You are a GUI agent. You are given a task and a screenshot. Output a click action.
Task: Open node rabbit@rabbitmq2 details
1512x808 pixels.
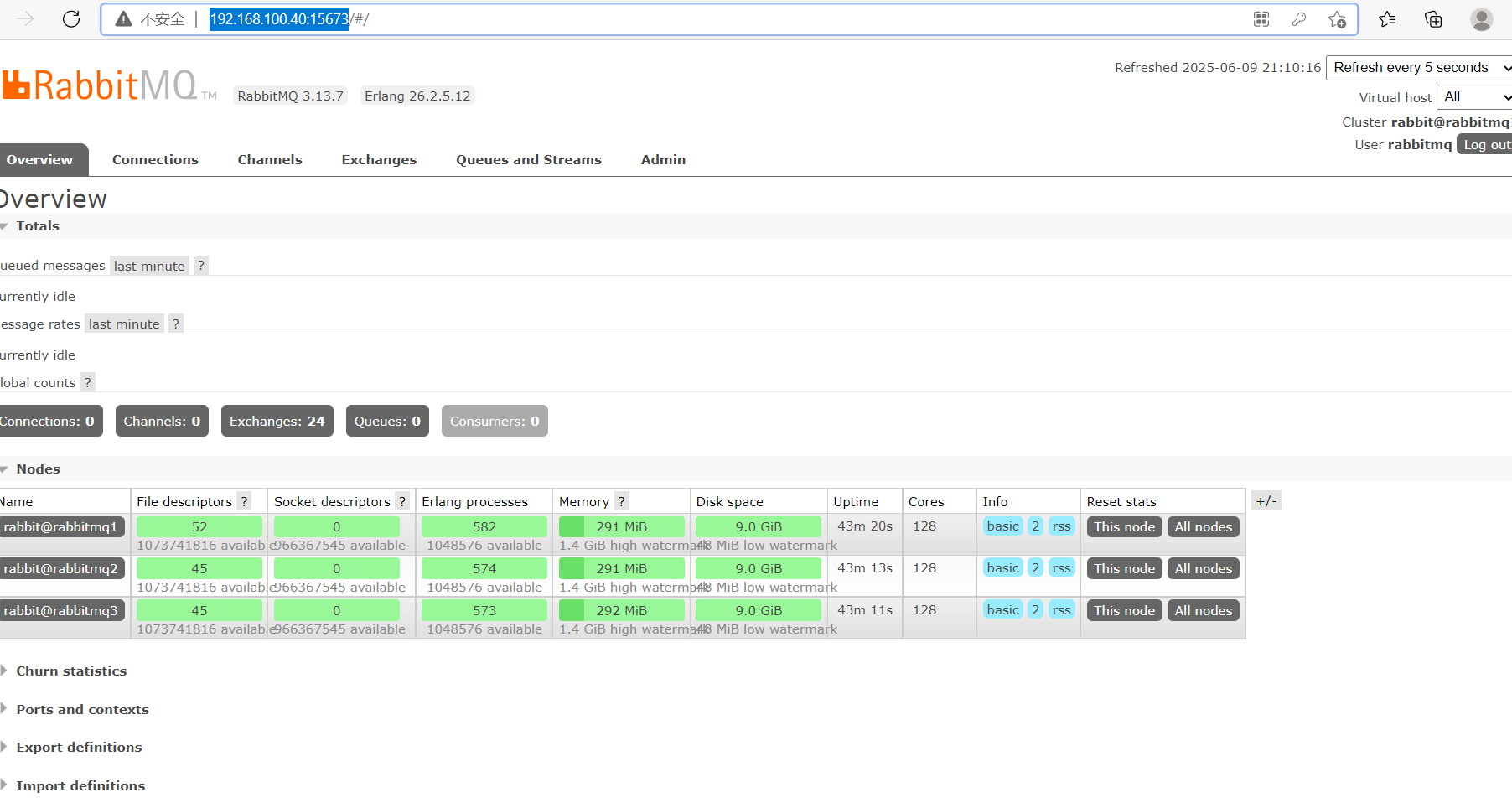[x=60, y=569]
